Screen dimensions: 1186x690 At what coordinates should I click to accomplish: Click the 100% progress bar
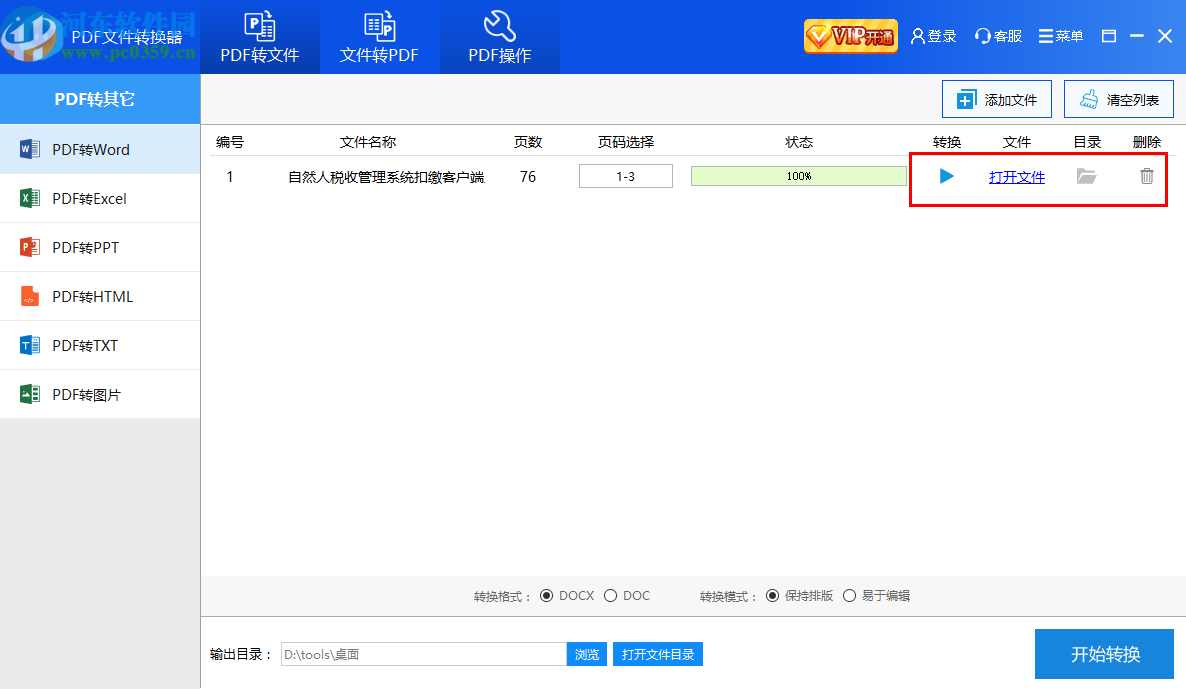tap(798, 175)
